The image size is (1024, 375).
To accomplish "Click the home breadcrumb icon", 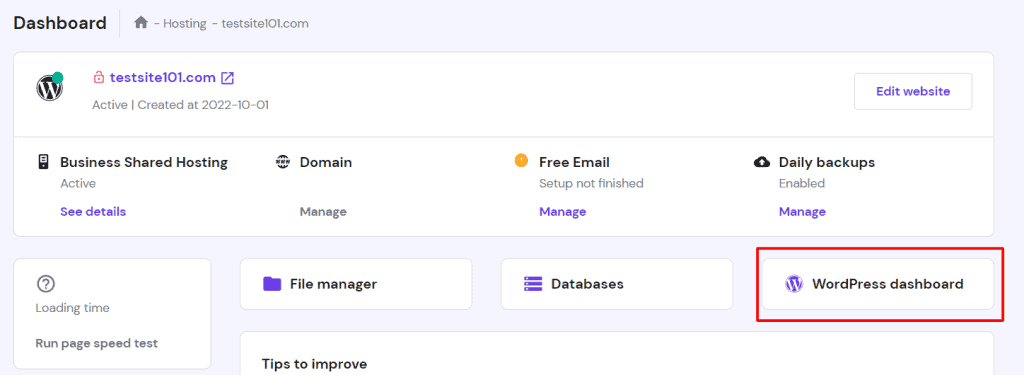I will tap(140, 23).
